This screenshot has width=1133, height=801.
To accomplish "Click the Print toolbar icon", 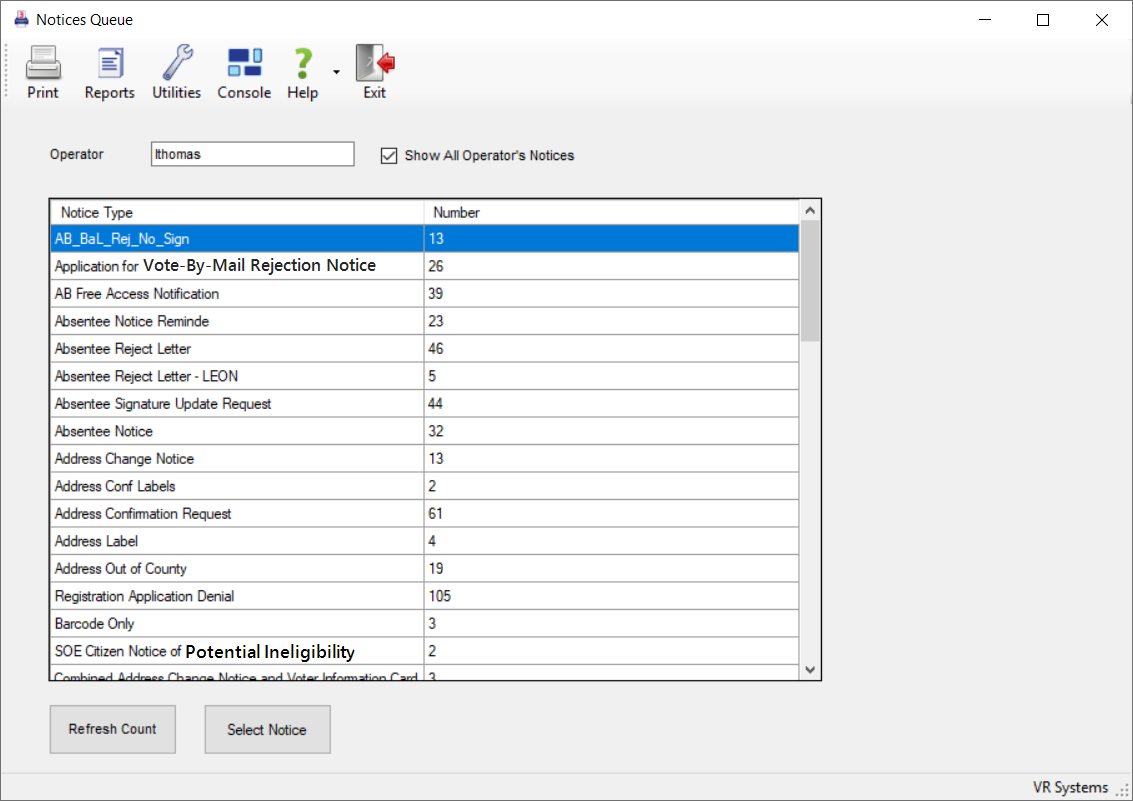I will point(43,64).
